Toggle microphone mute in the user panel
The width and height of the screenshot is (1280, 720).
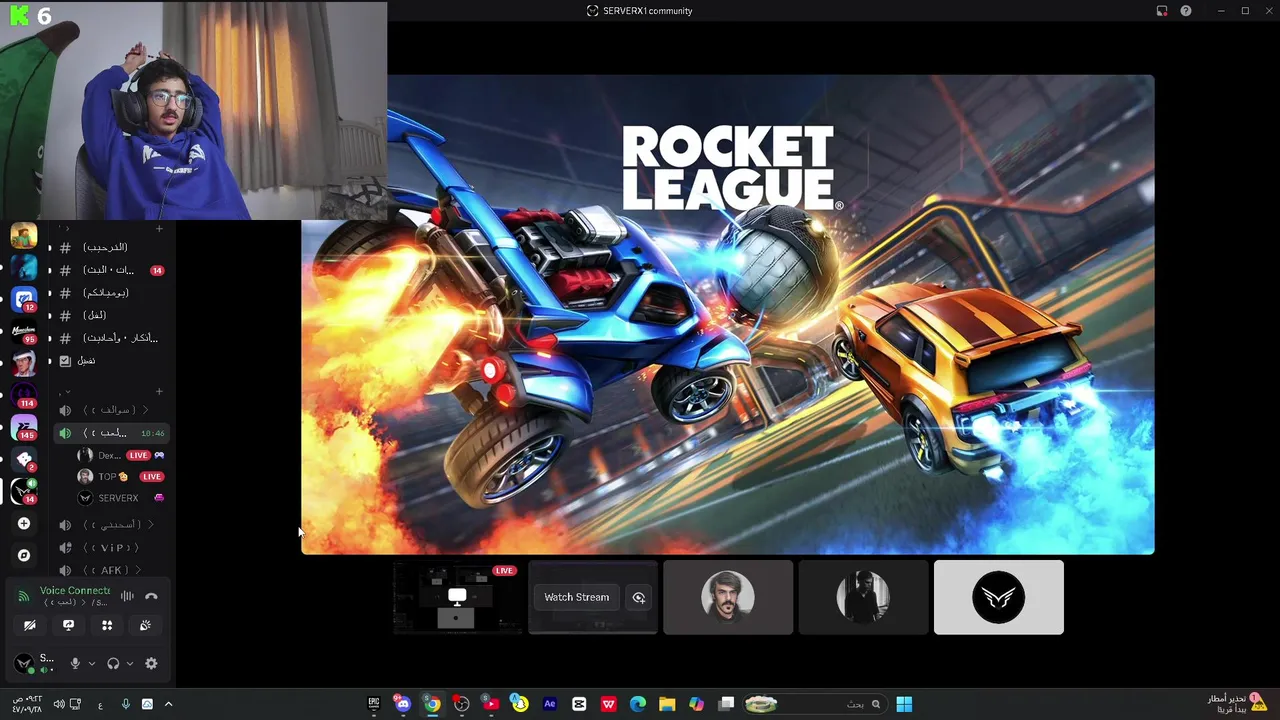(x=75, y=663)
